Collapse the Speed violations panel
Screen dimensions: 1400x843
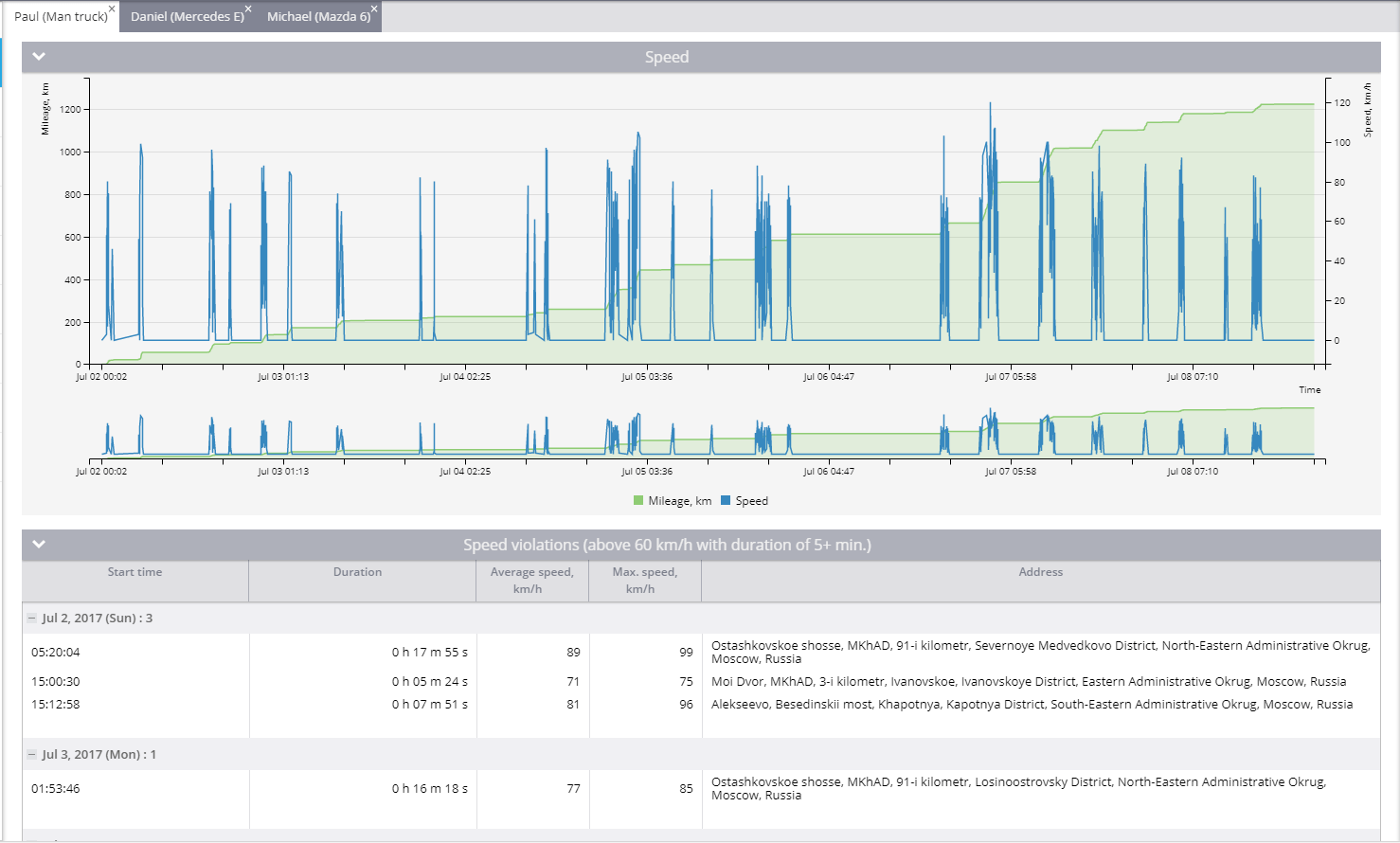(39, 545)
